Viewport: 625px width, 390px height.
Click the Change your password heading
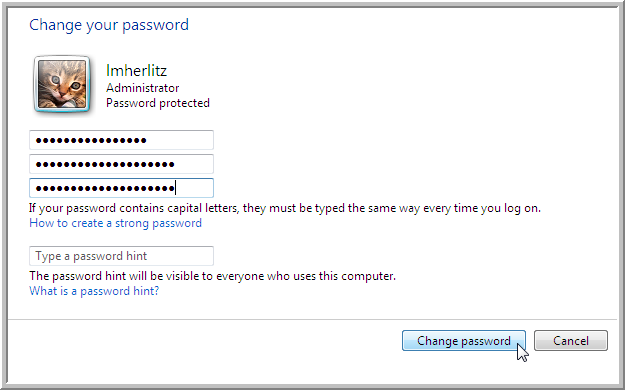[x=109, y=25]
